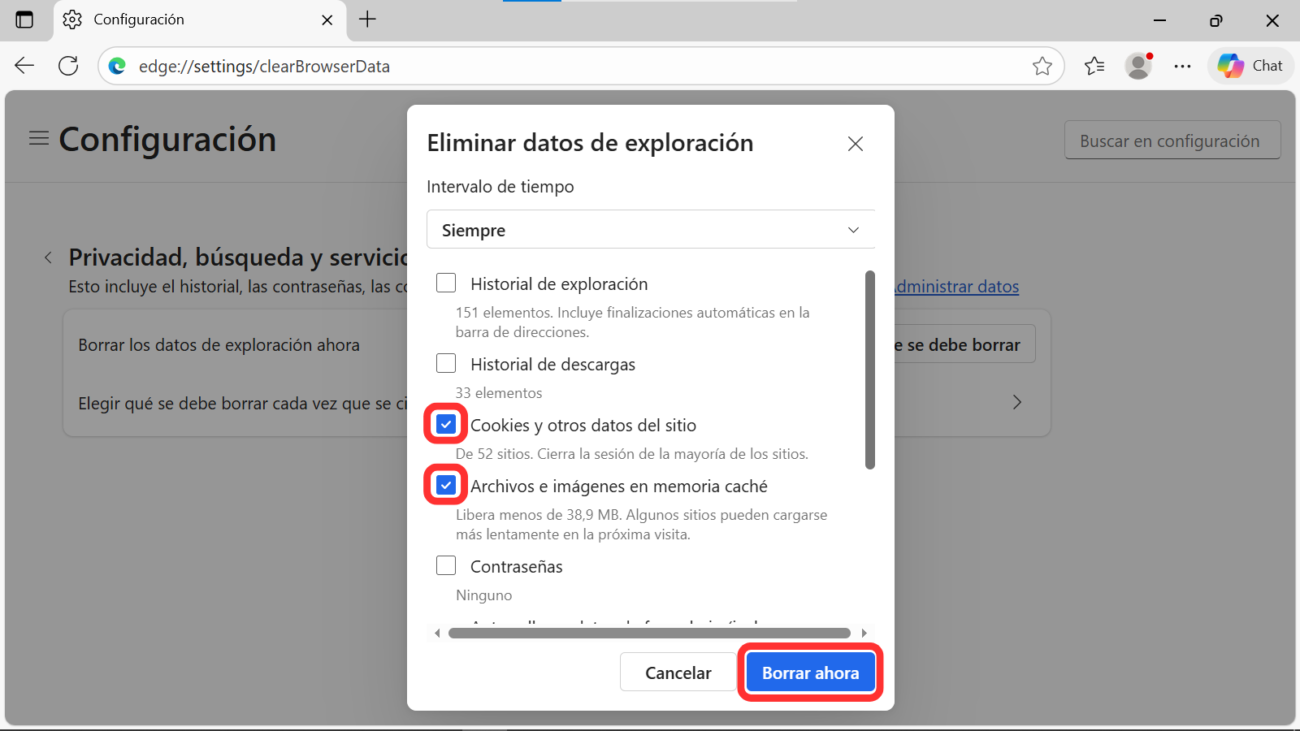Go back using Privacidad section chevron
Screen dimensions: 1300x731
click(48, 258)
